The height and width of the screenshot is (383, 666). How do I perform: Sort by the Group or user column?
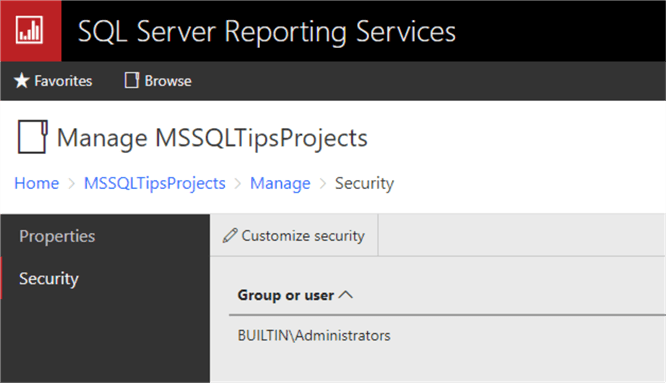click(x=295, y=295)
